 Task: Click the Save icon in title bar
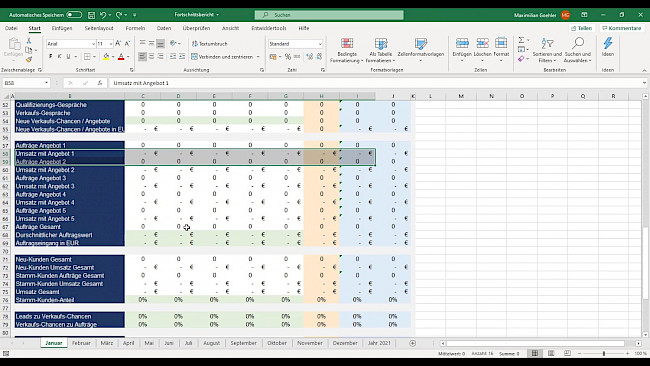92,15
